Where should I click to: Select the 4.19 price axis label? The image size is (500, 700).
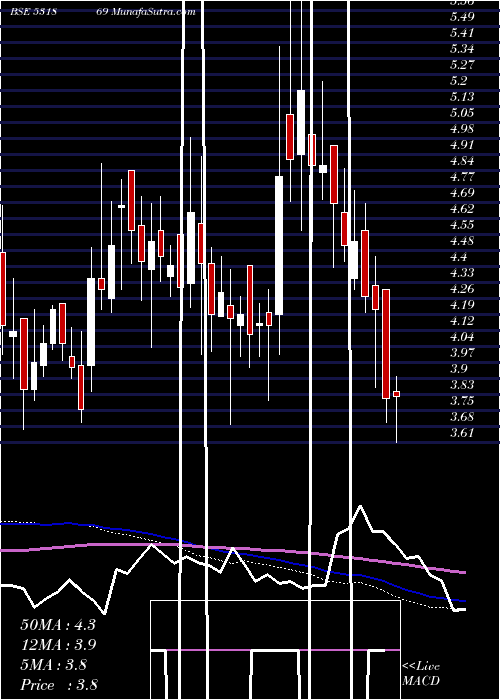pos(462,305)
